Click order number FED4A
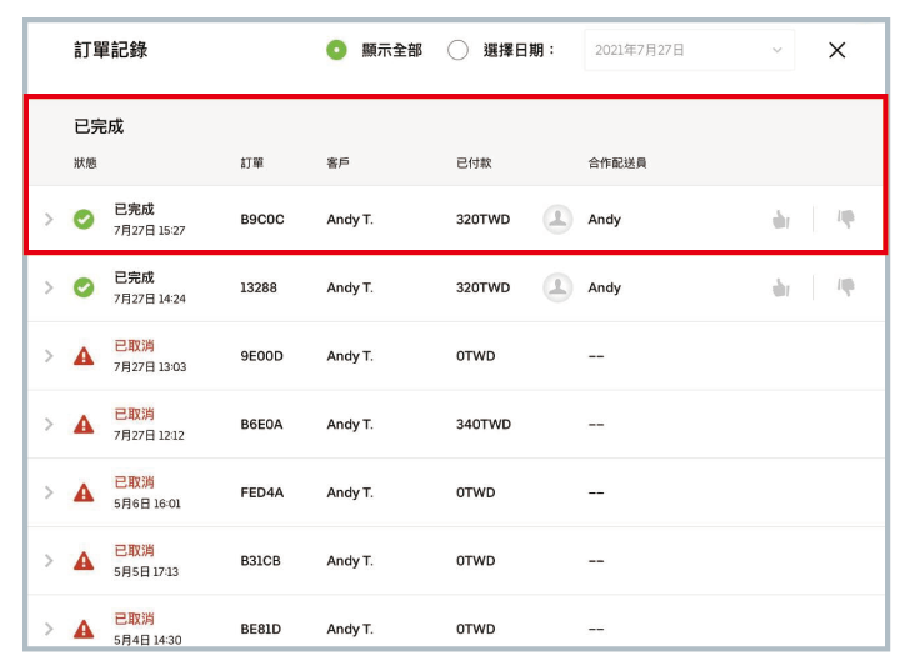Viewport: 906px width, 665px height. point(262,492)
